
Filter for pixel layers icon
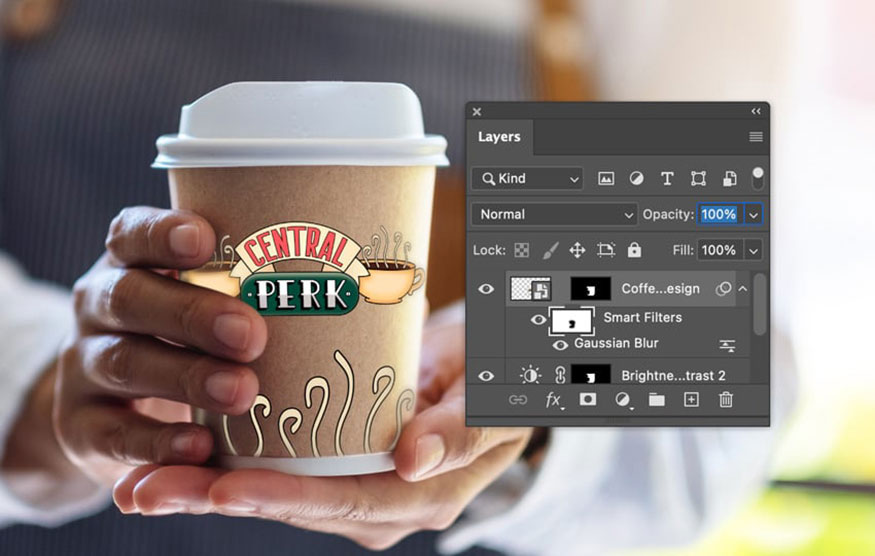pos(606,179)
